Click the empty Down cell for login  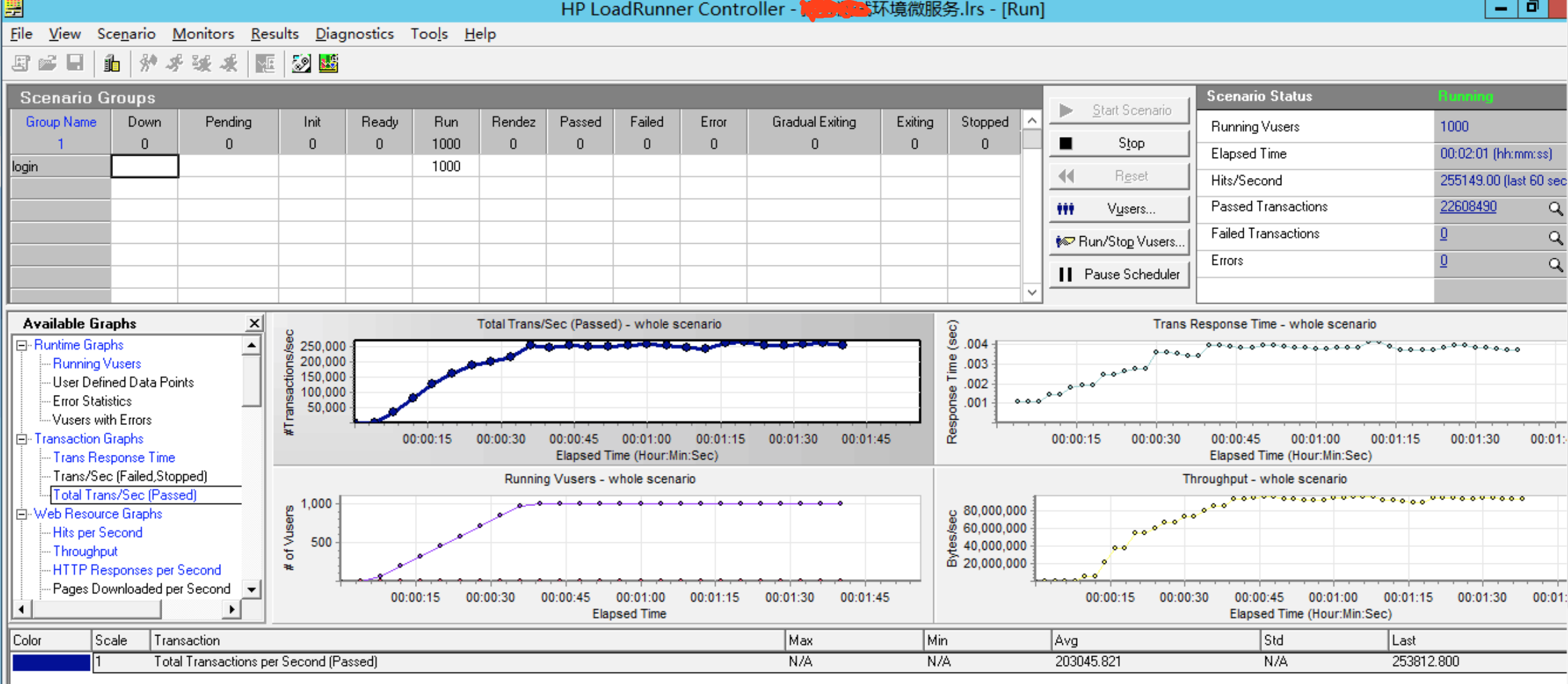pyautogui.click(x=145, y=167)
